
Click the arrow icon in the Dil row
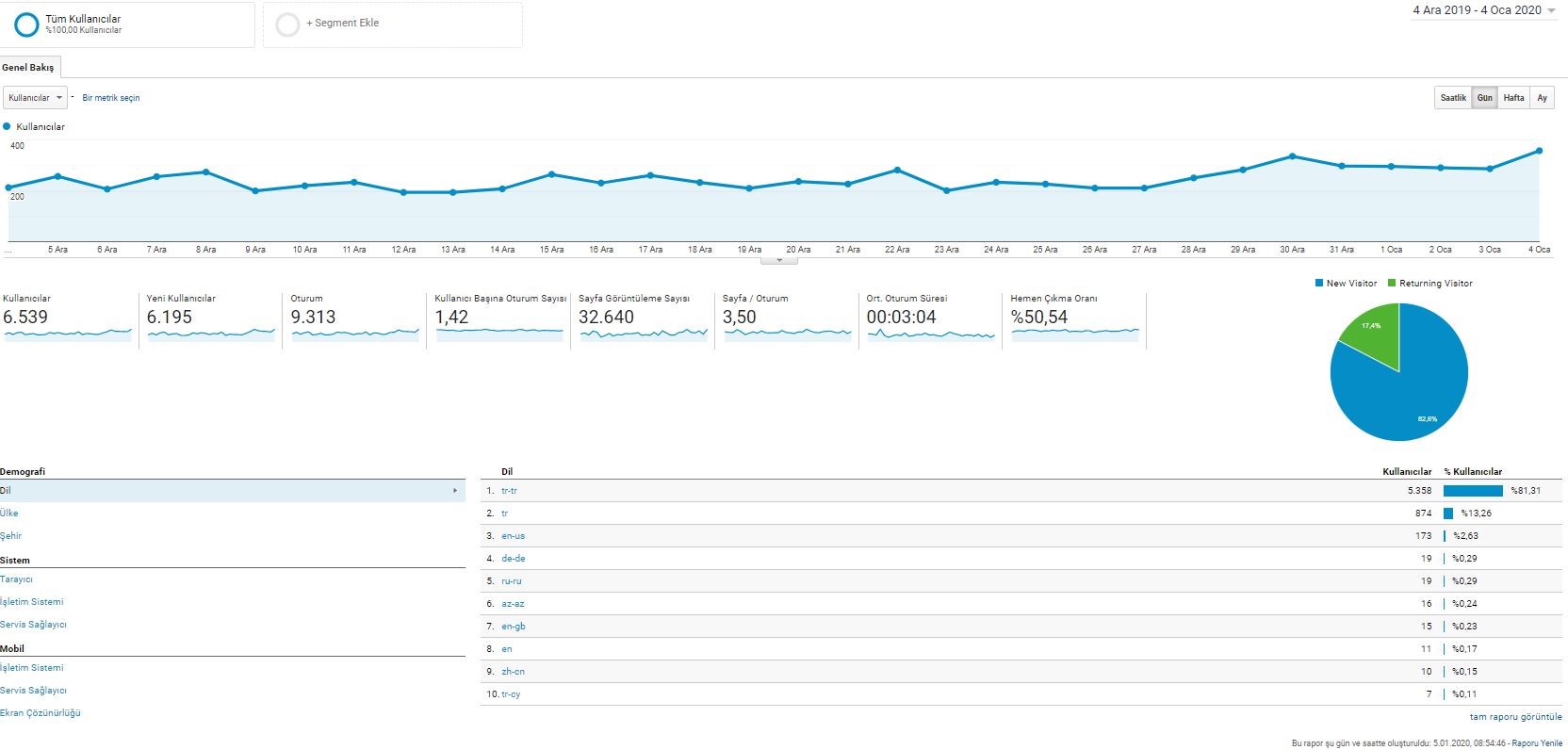455,491
